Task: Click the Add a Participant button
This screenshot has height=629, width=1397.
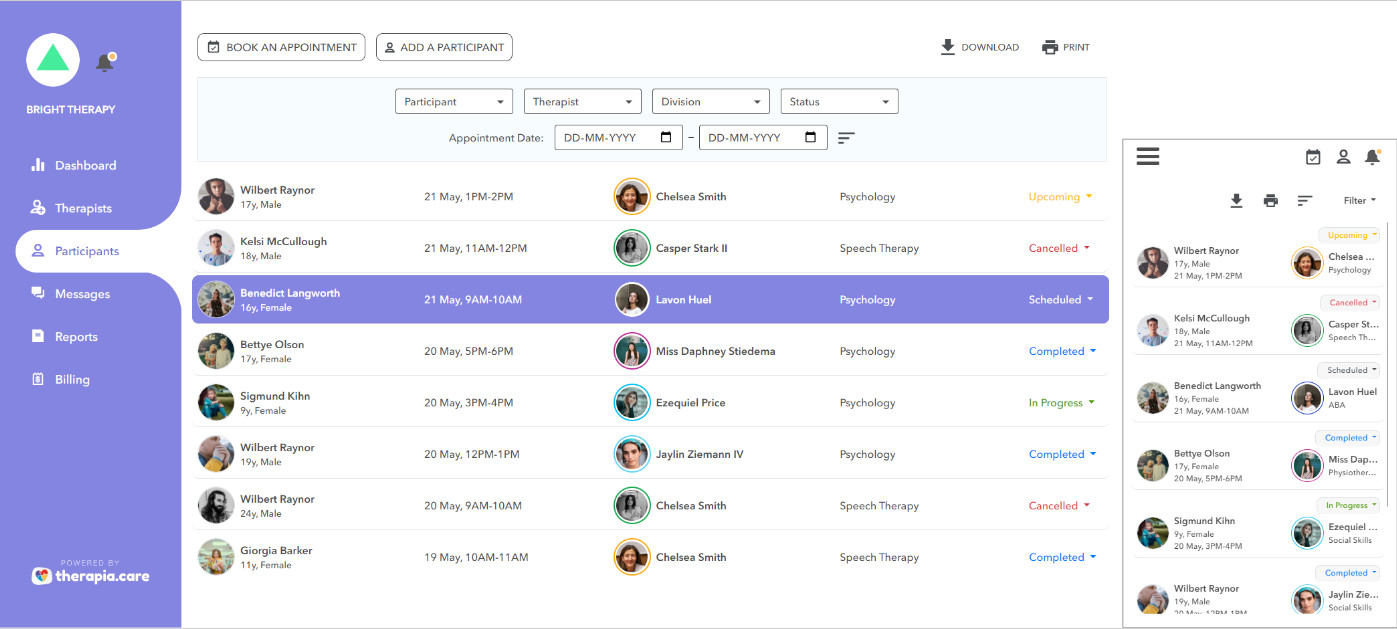Action: (444, 47)
